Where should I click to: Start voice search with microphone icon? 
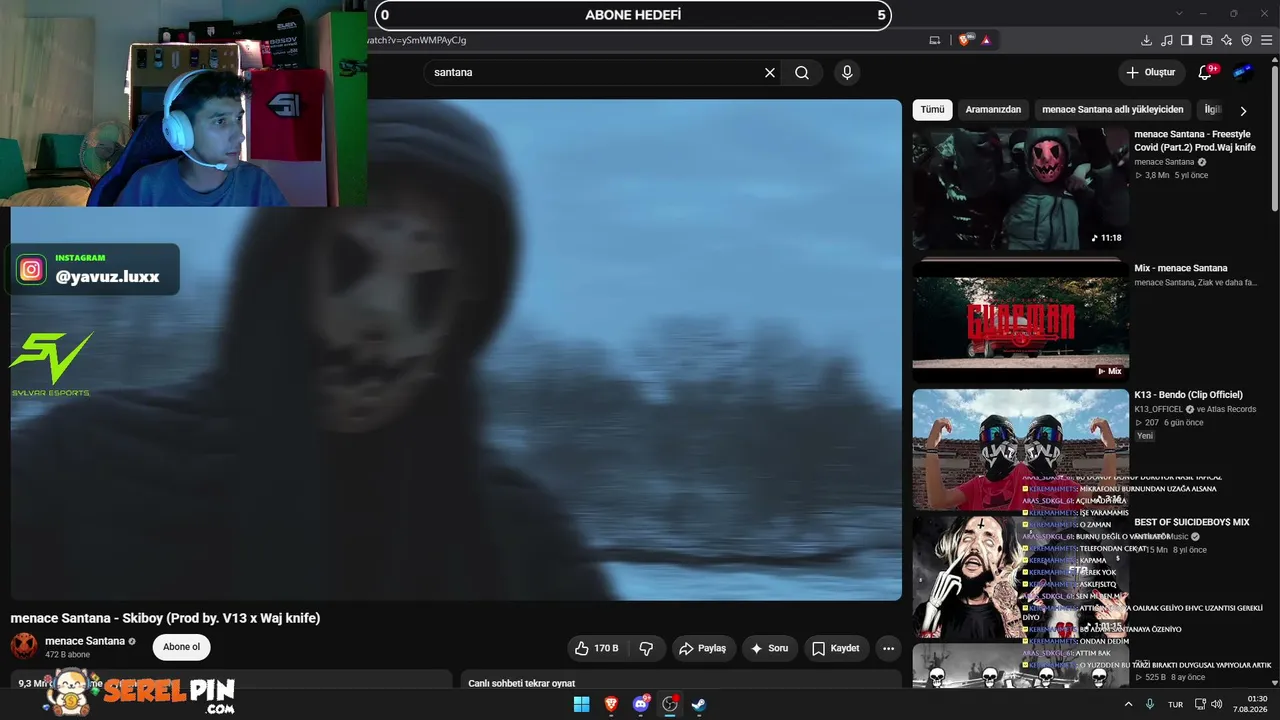pos(847,73)
